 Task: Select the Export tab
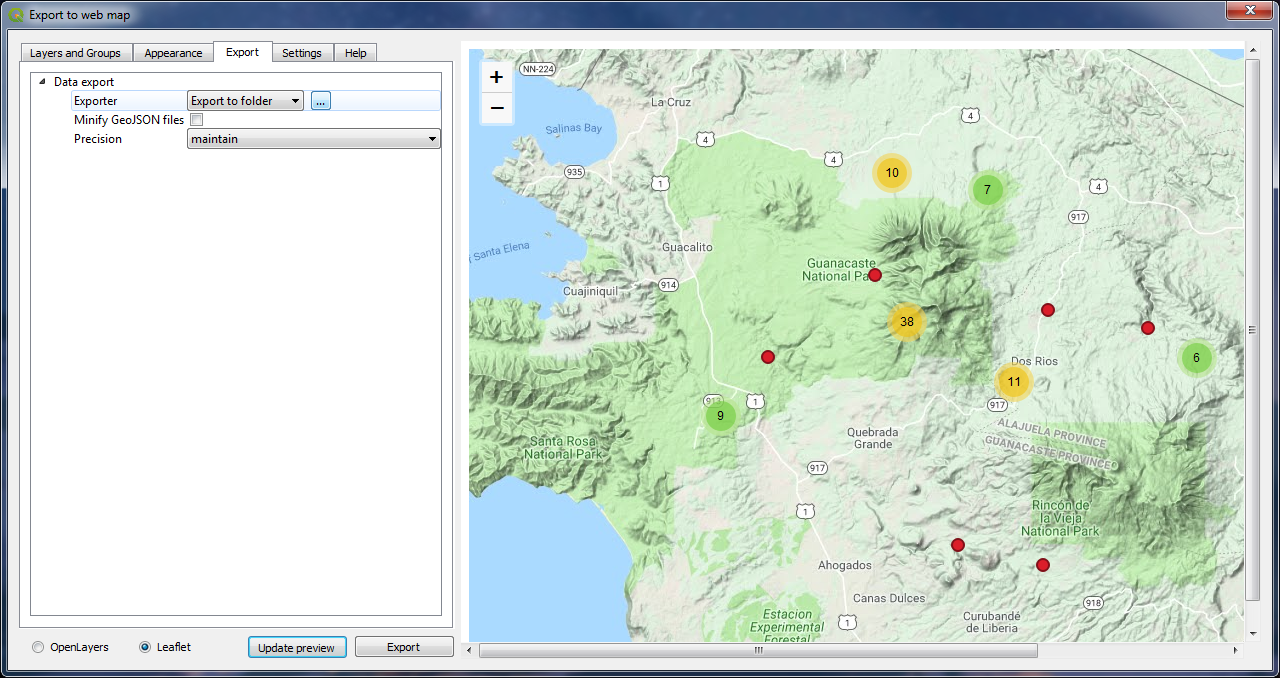tap(242, 52)
